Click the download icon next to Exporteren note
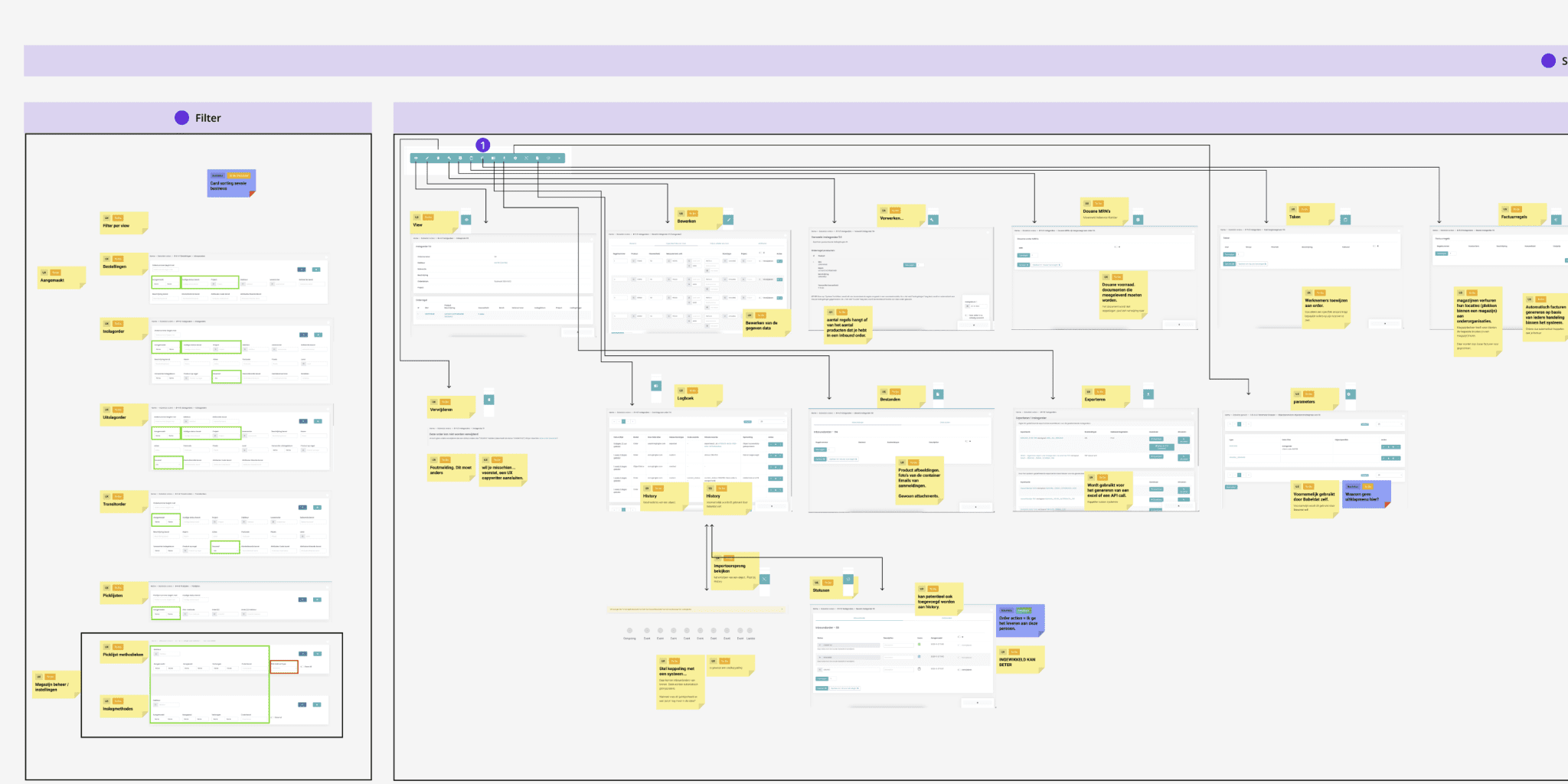The height and width of the screenshot is (784, 1568). 1148,394
